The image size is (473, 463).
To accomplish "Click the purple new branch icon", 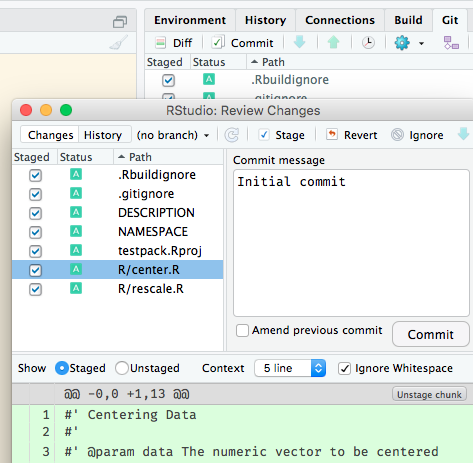I will tap(451, 43).
